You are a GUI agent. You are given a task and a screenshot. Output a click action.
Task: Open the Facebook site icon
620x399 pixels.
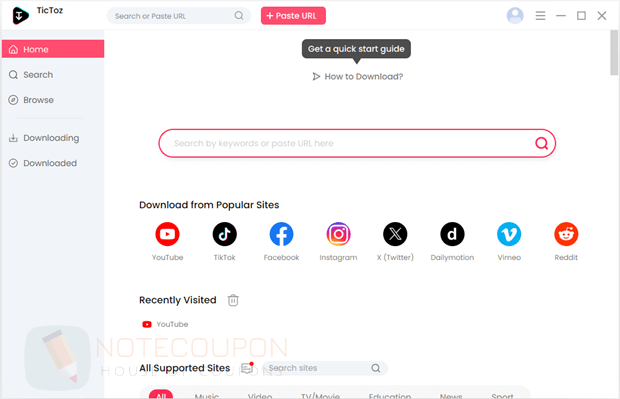pos(281,234)
